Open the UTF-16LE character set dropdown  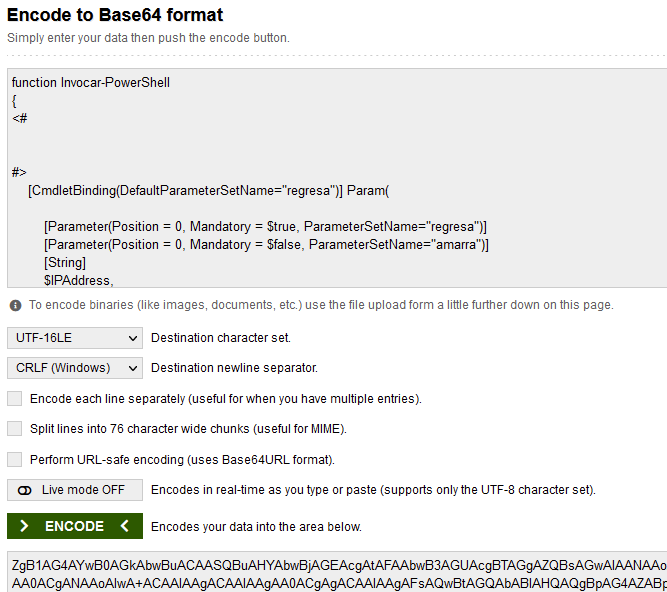(75, 338)
